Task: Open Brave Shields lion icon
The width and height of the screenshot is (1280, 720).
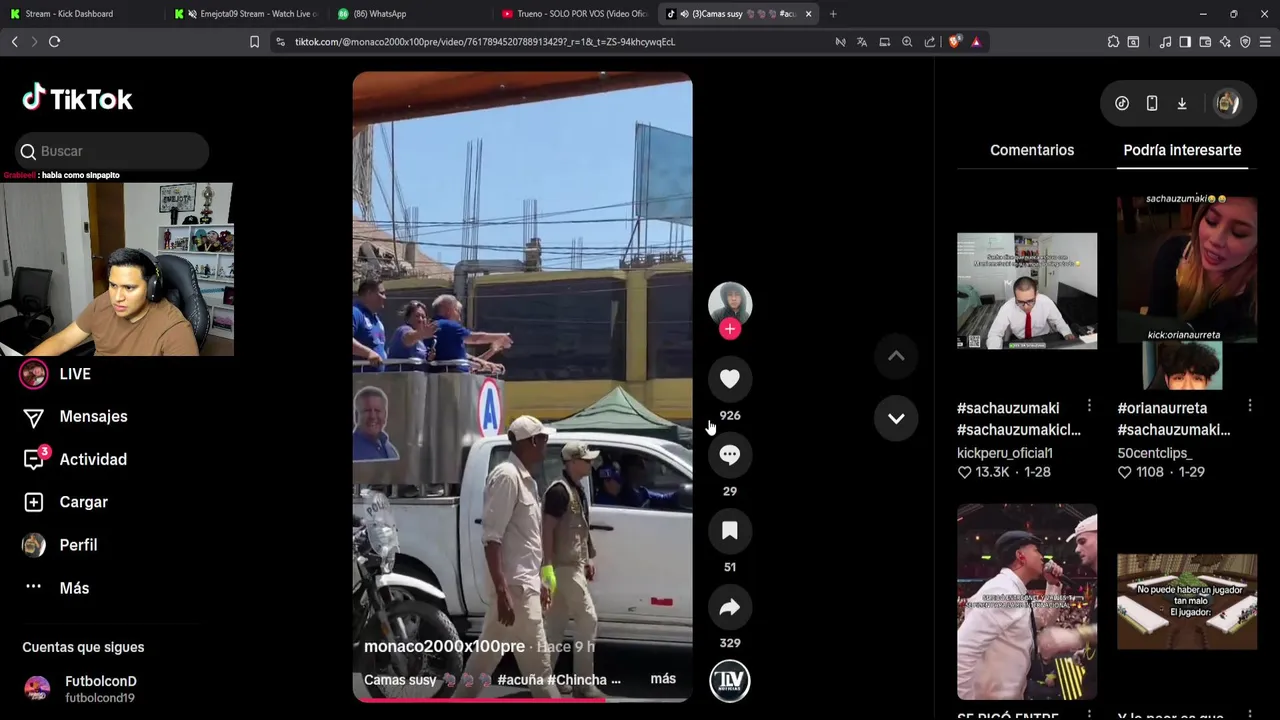Action: (954, 42)
